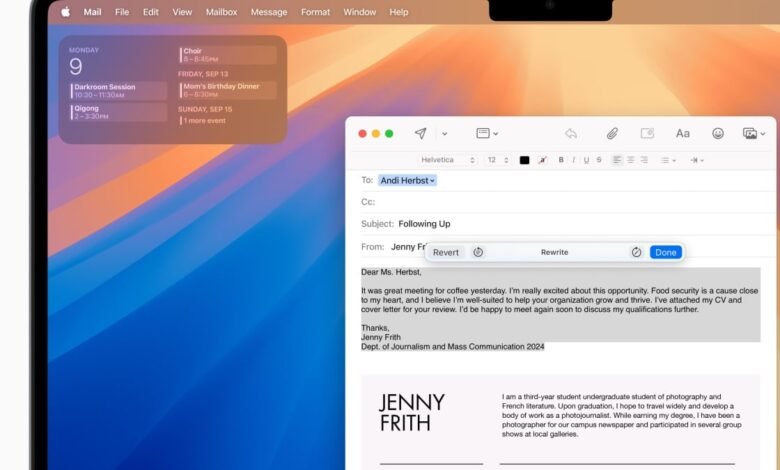The height and width of the screenshot is (470, 780).
Task: Expand the header fields dropdown
Action: point(487,134)
